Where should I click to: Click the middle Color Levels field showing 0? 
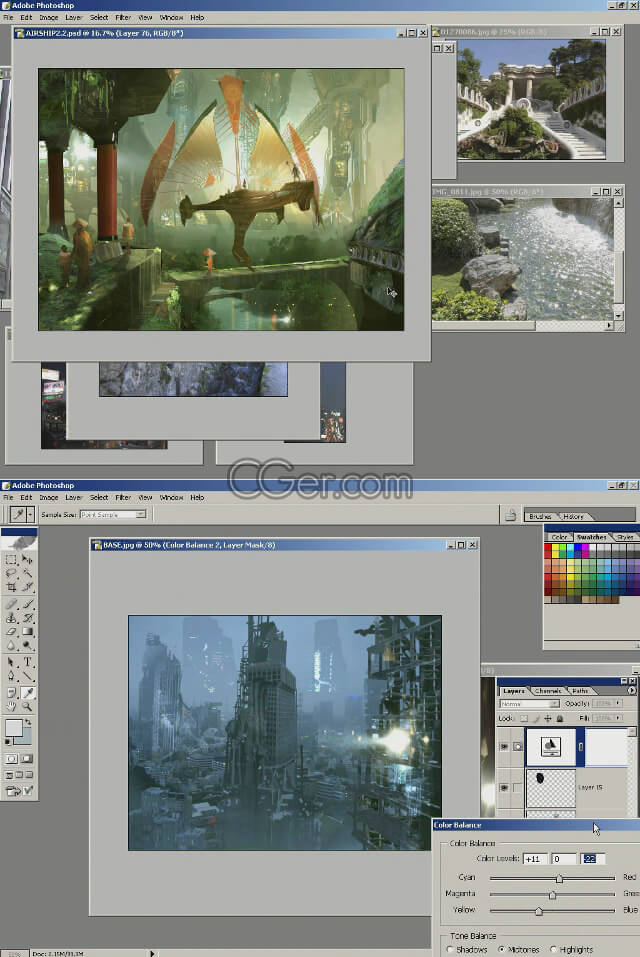tap(563, 858)
